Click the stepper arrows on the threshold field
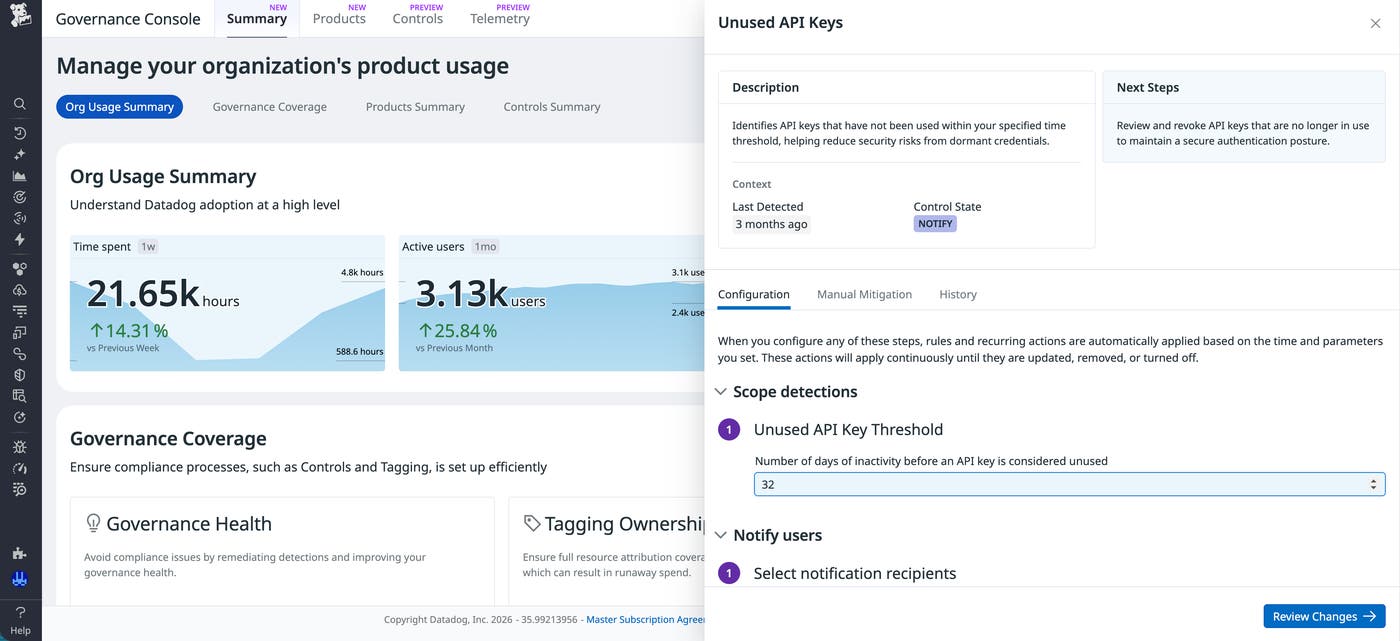This screenshot has height=641, width=1400. point(1372,485)
